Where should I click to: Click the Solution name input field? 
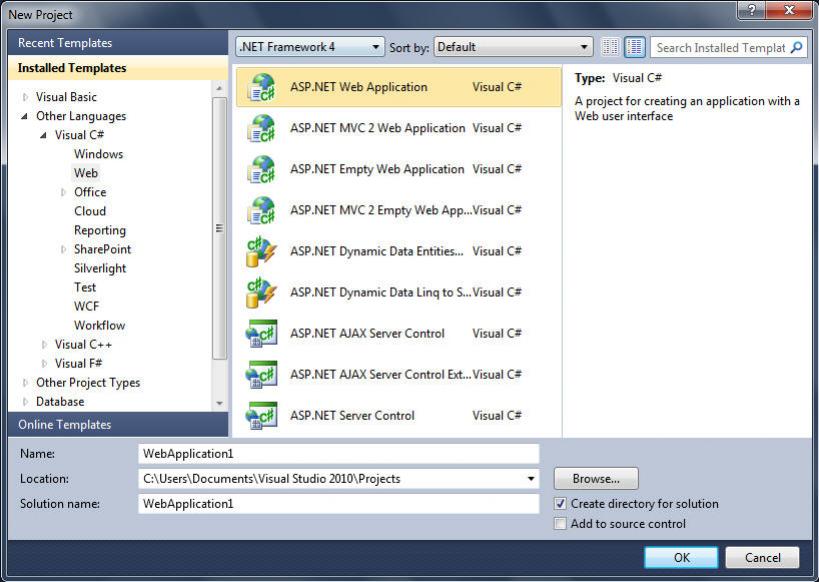click(x=338, y=504)
